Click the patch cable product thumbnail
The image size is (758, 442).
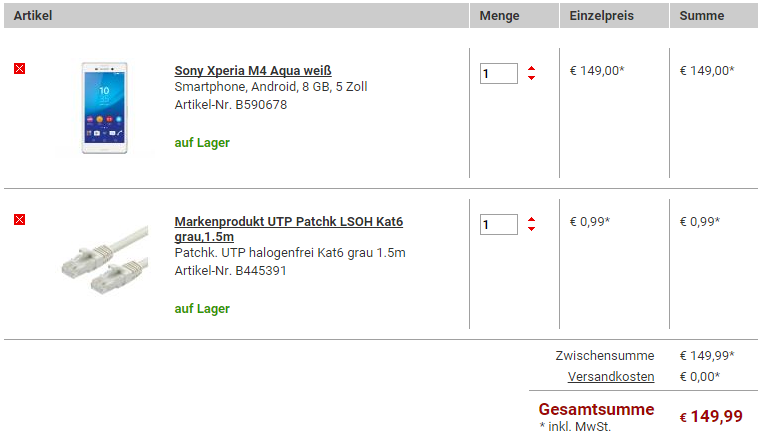105,259
